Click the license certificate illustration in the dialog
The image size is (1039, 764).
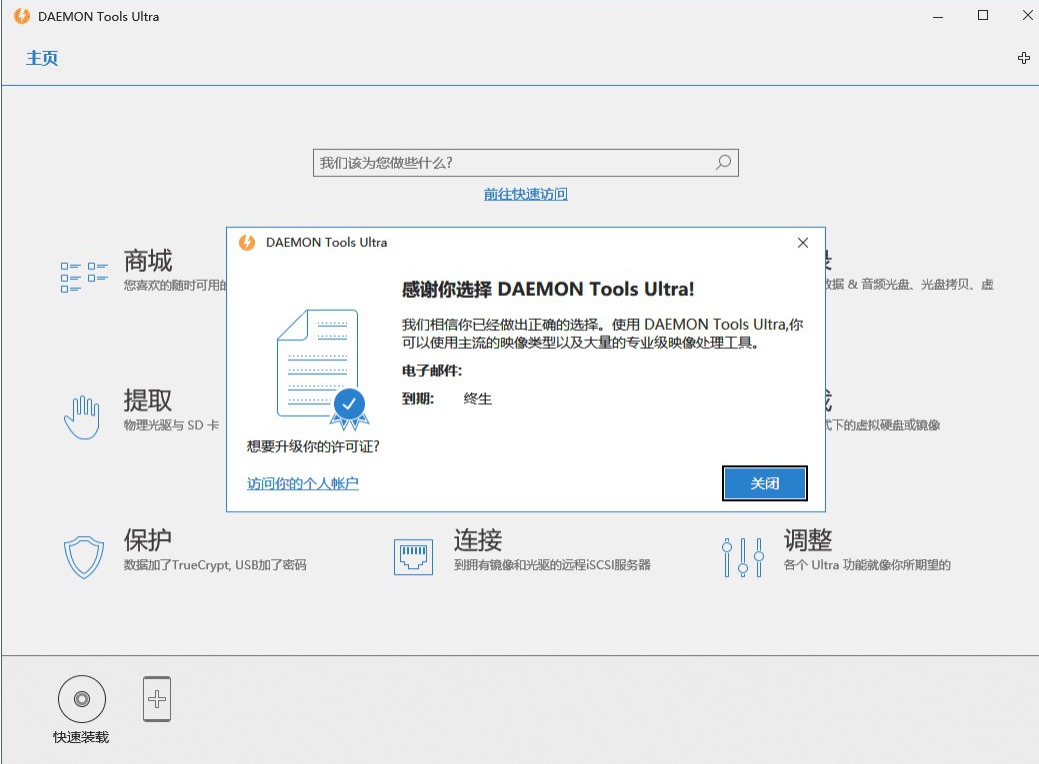[x=323, y=369]
